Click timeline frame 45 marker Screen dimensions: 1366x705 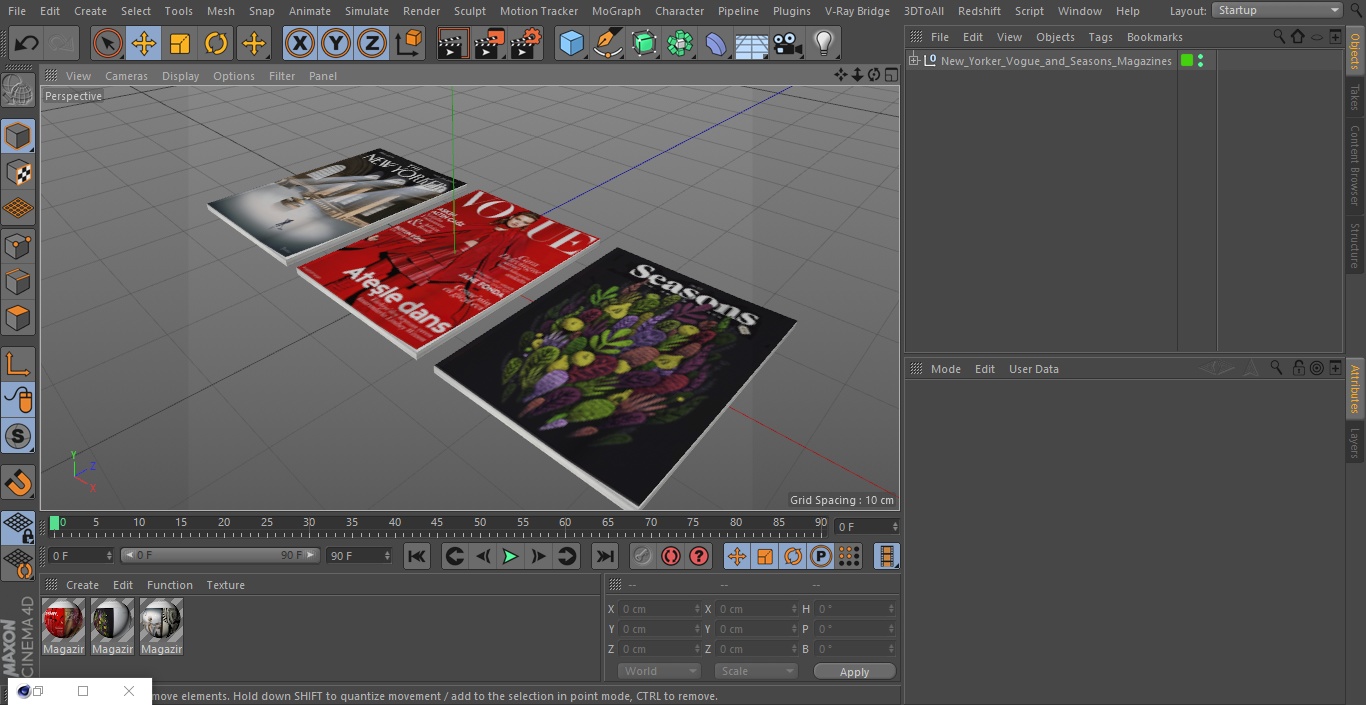point(437,522)
